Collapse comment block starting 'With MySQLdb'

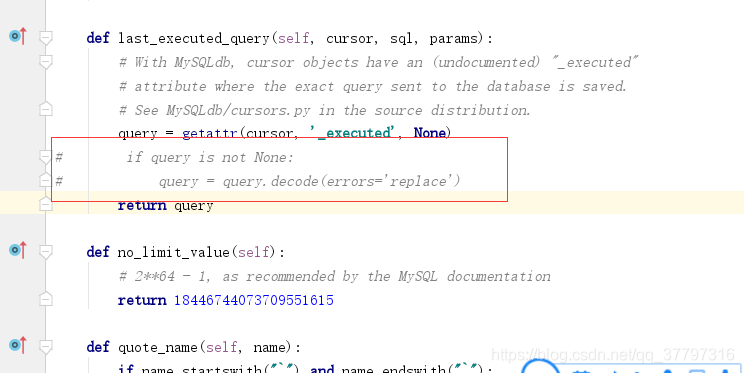coord(46,62)
